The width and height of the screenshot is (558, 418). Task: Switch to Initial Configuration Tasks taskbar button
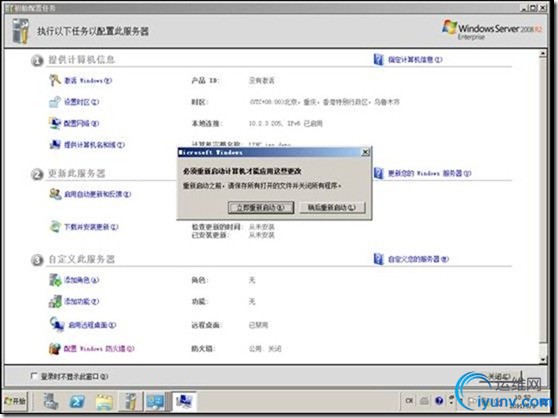(130, 401)
